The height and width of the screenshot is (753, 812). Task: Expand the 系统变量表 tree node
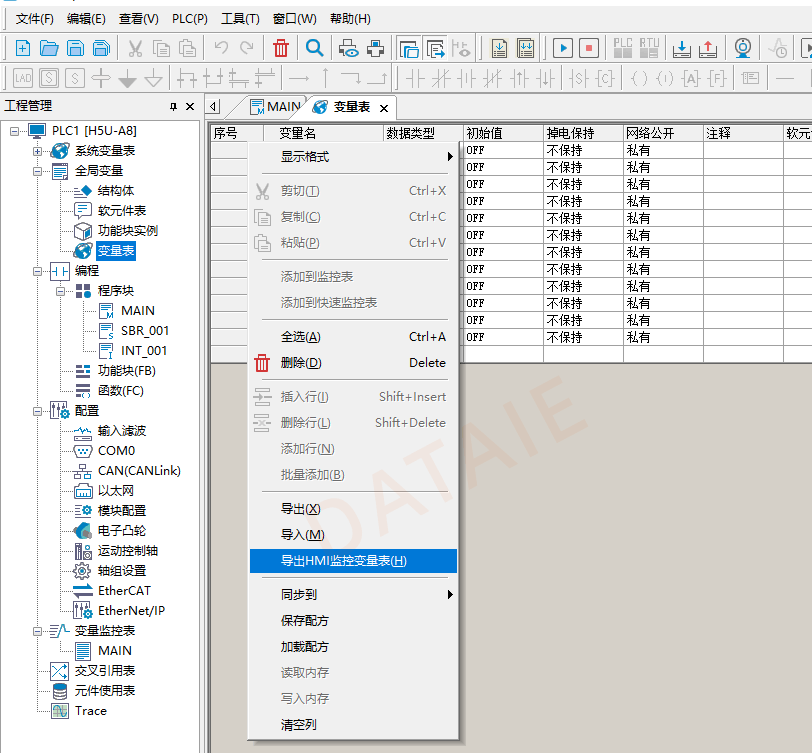click(38, 151)
